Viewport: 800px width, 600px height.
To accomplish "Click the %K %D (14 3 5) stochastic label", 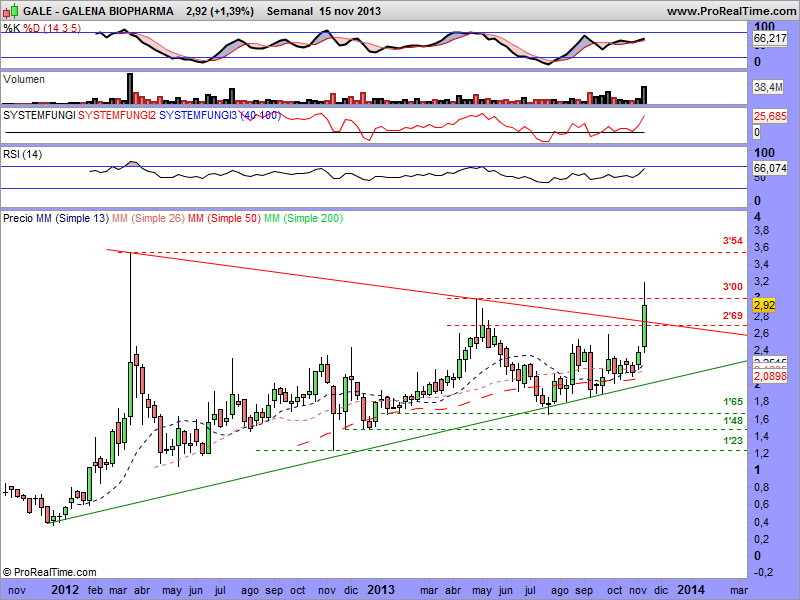I will (x=42, y=28).
